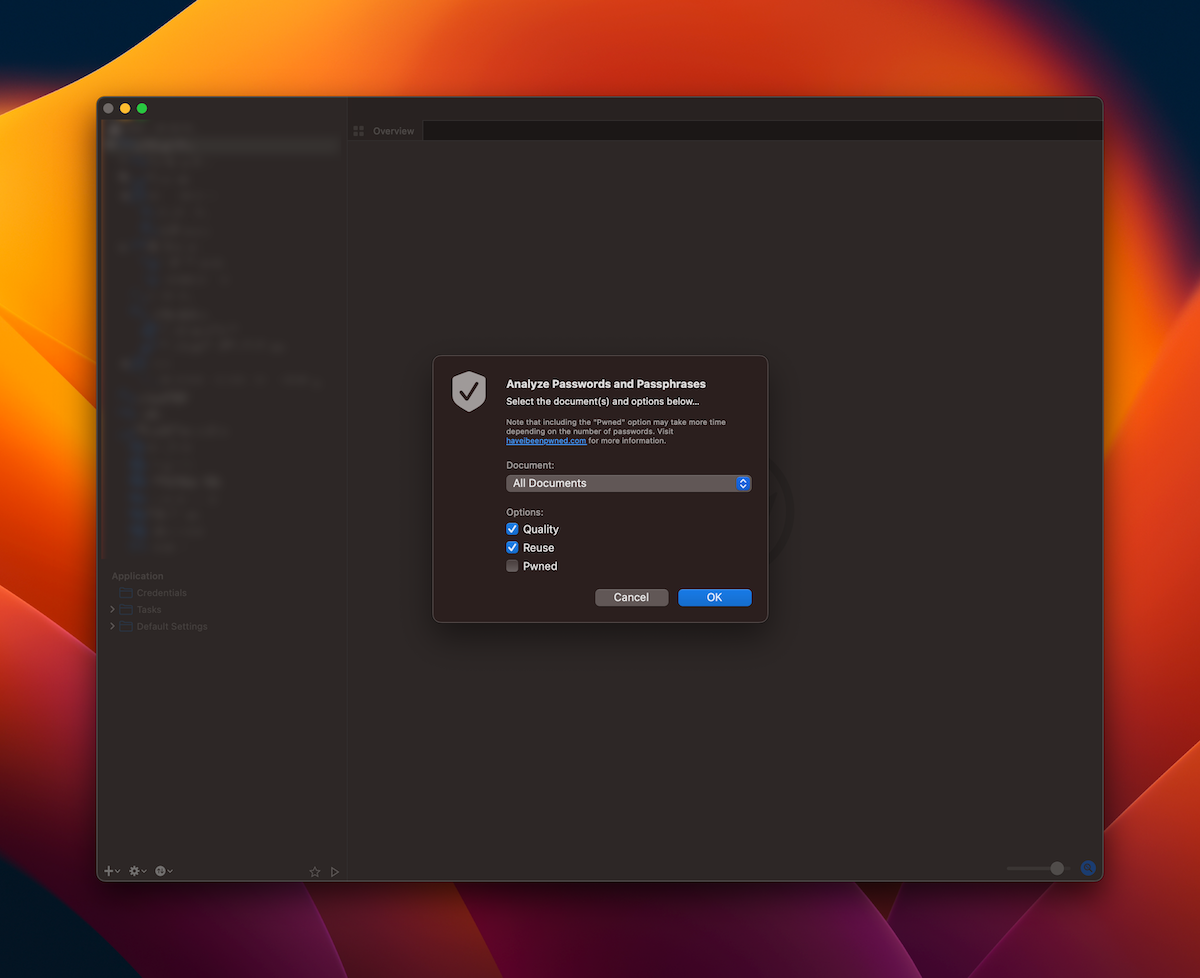The image size is (1200, 978).
Task: Open the haveibeenpwned.com link
Action: pyautogui.click(x=546, y=440)
